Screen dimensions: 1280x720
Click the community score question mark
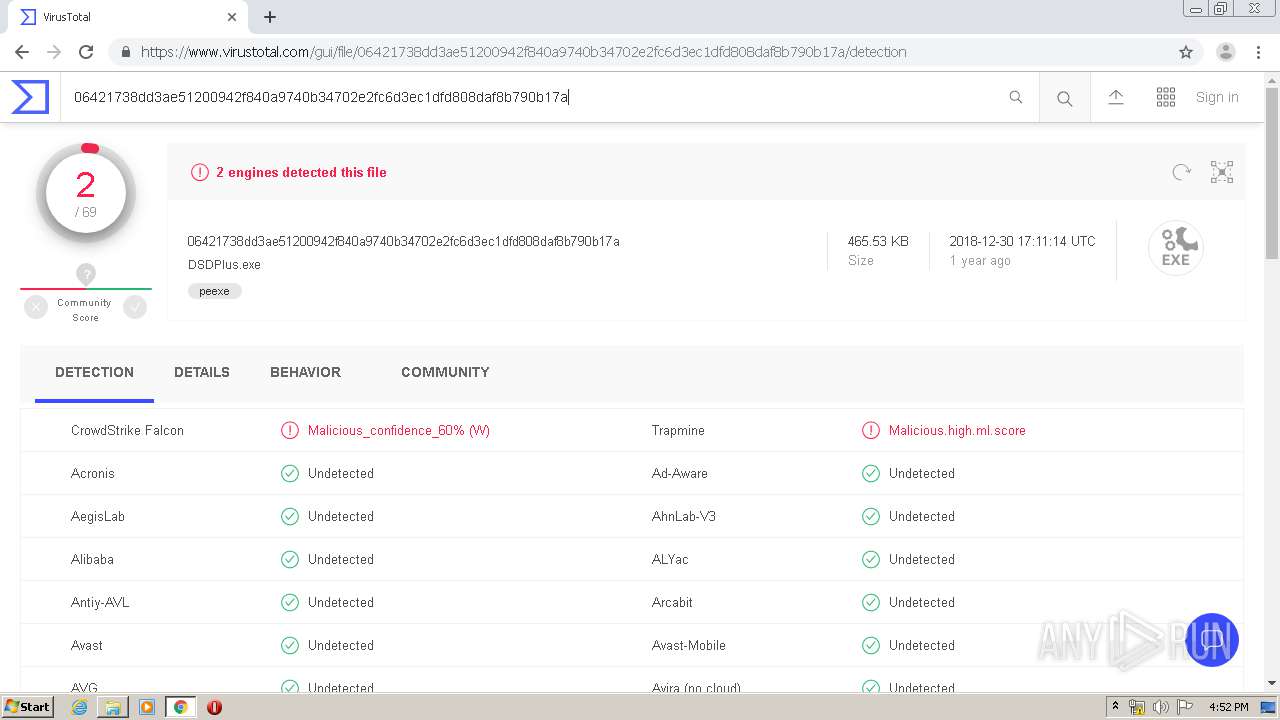click(x=86, y=274)
